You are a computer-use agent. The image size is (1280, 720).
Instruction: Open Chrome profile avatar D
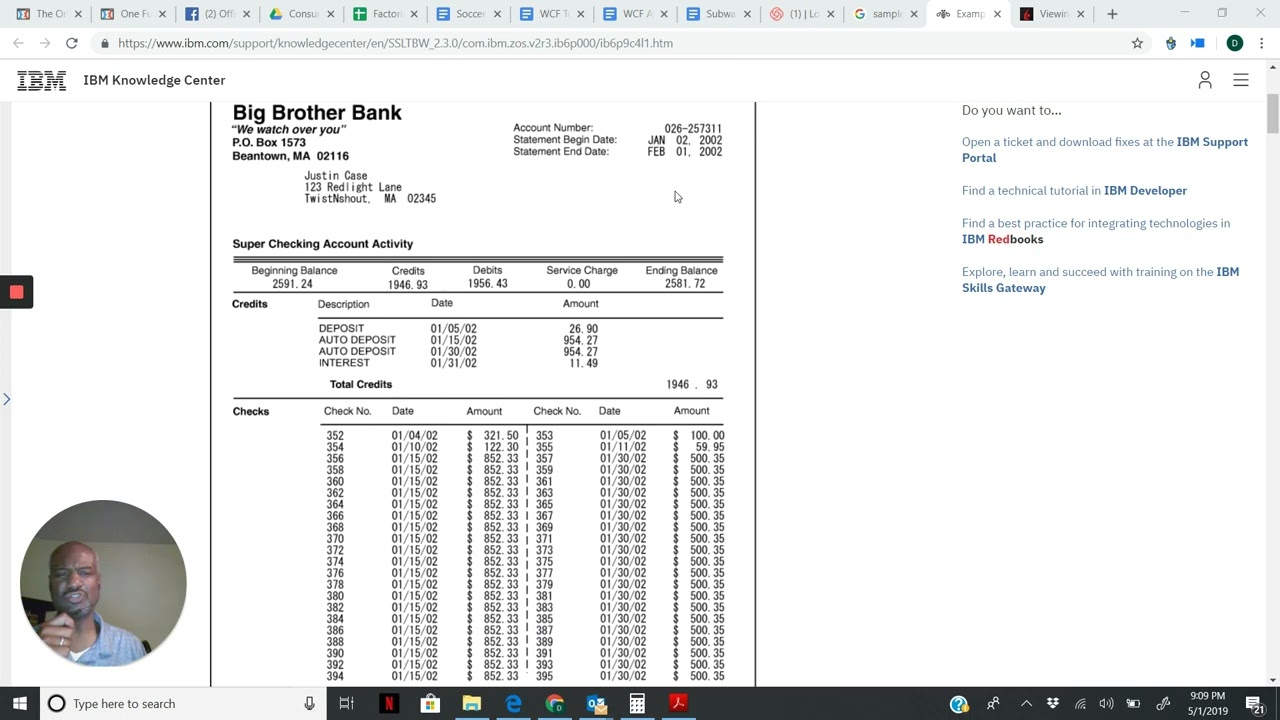1235,43
